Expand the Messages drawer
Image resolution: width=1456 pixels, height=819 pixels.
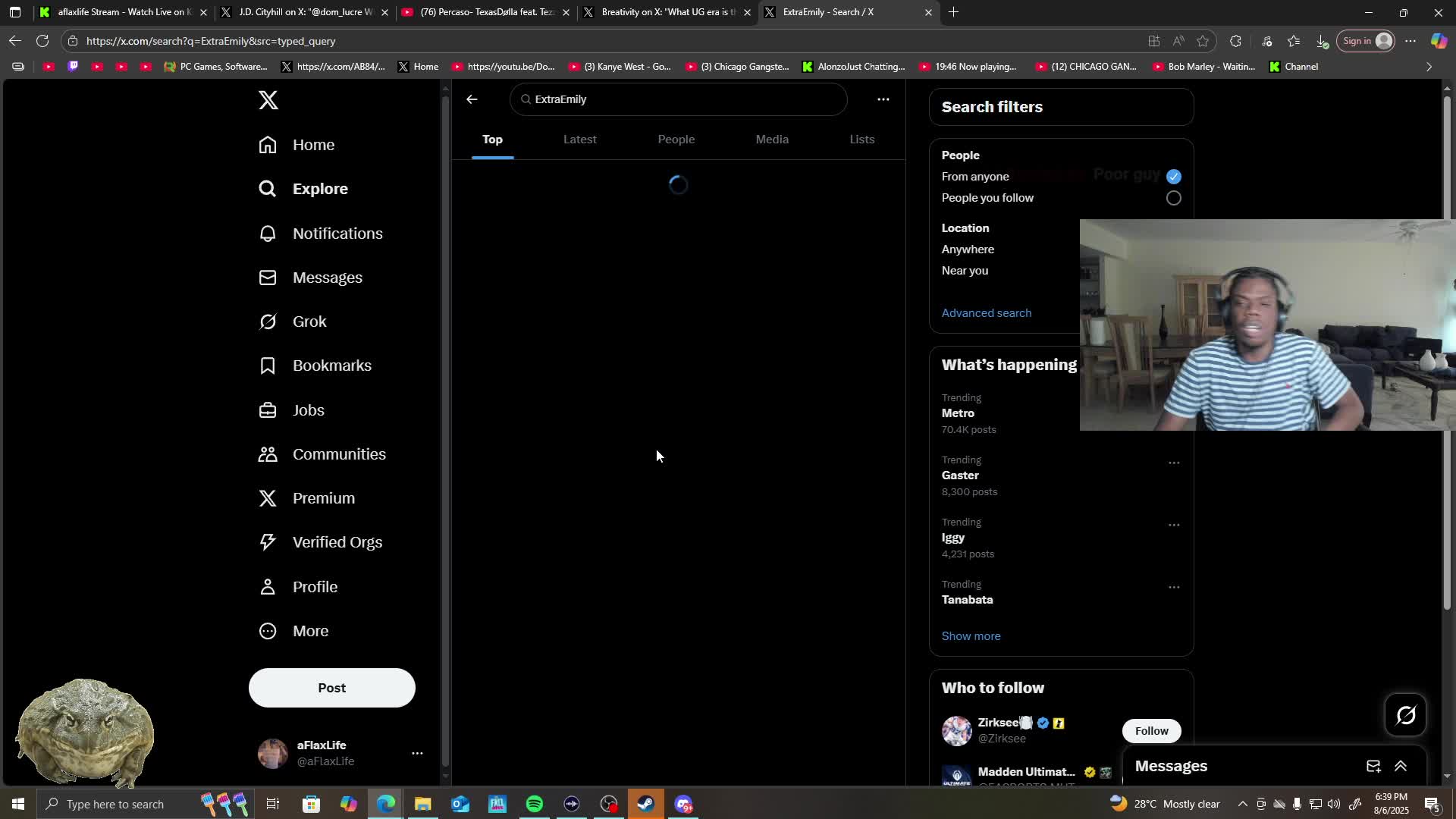pos(1401,766)
